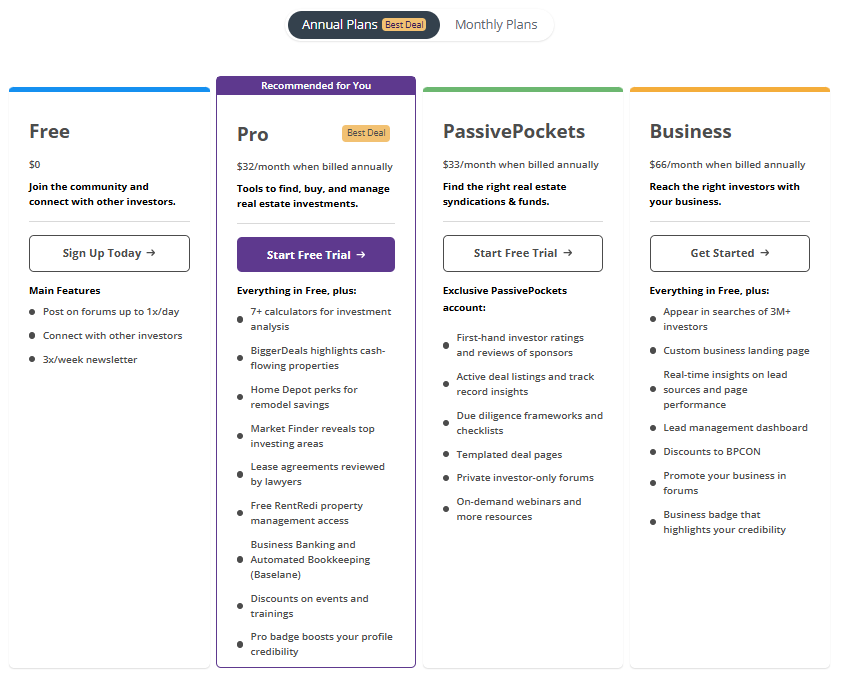
Task: Start the PassivePockets free trial
Action: point(523,254)
